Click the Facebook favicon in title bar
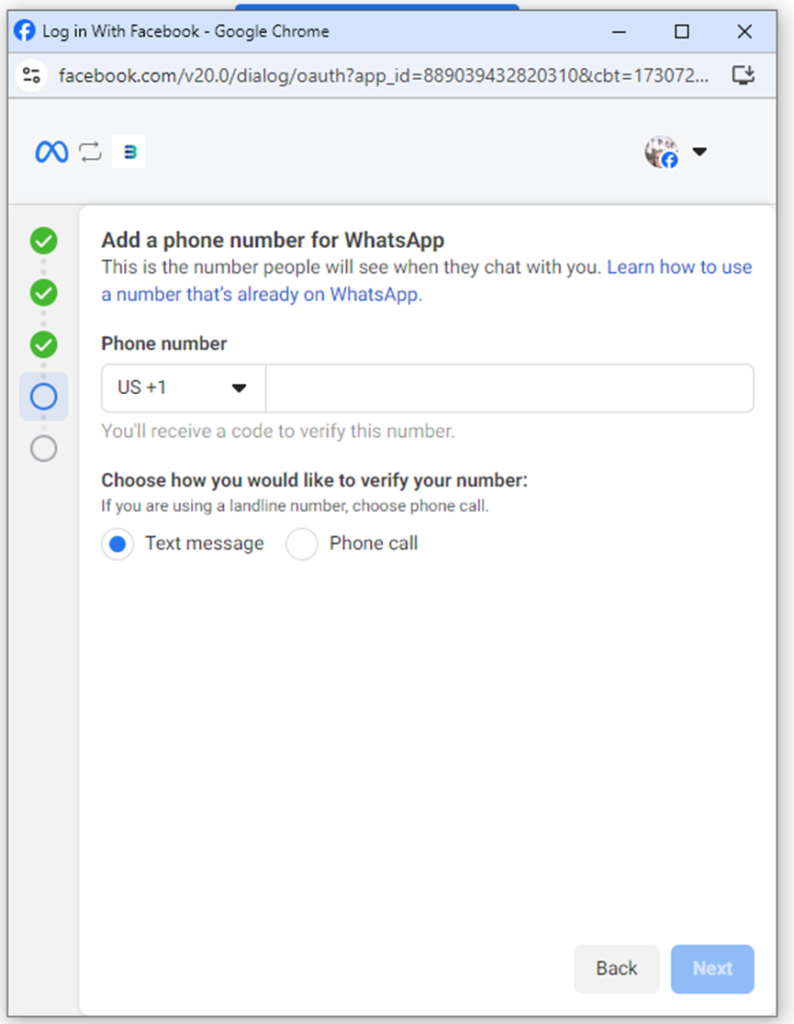The width and height of the screenshot is (794, 1024). click(x=25, y=31)
